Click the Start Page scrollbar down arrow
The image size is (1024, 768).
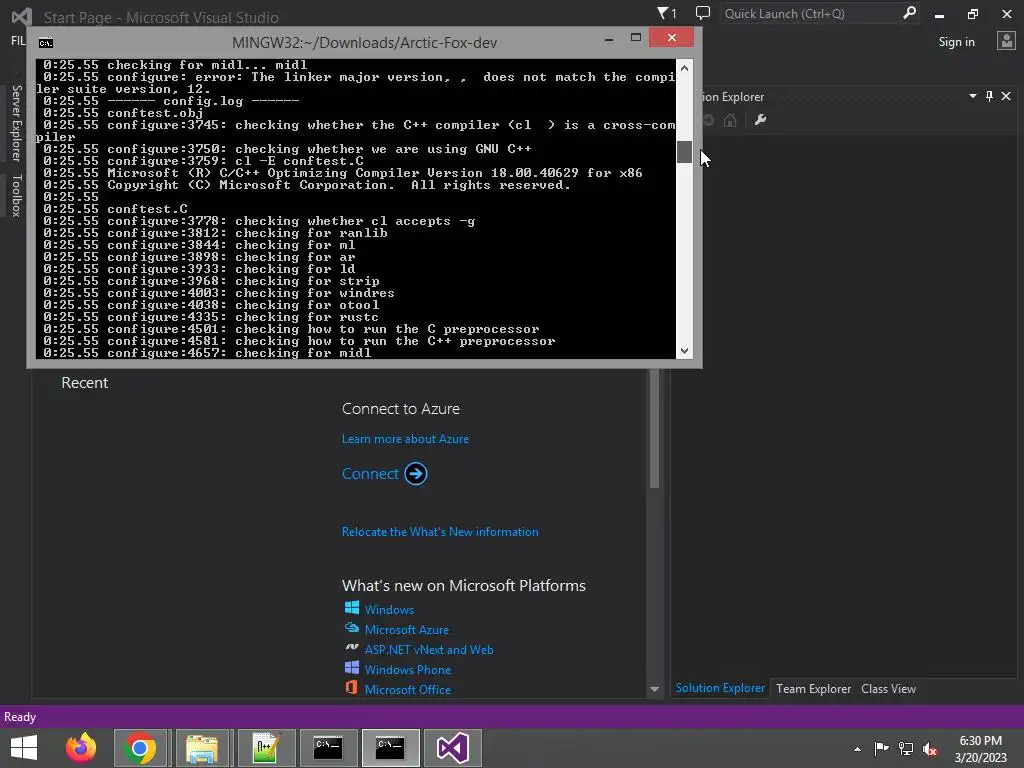click(x=654, y=690)
